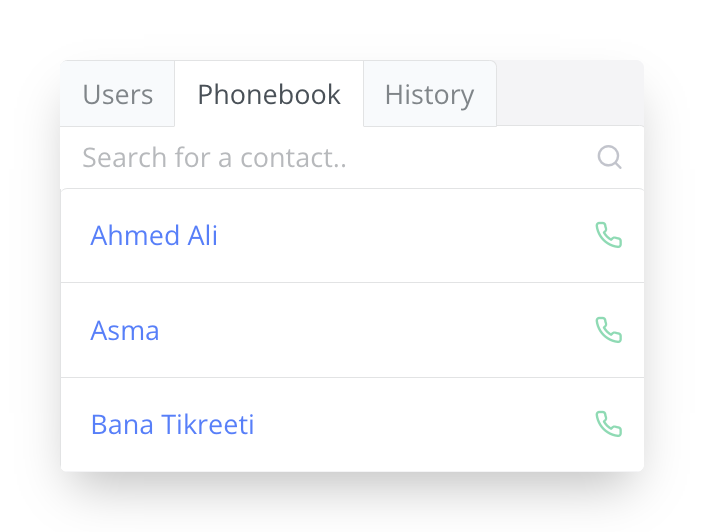Screen dimensions: 704x532
Task: Dial Bana Tikreeti with the phone icon
Action: 608,424
